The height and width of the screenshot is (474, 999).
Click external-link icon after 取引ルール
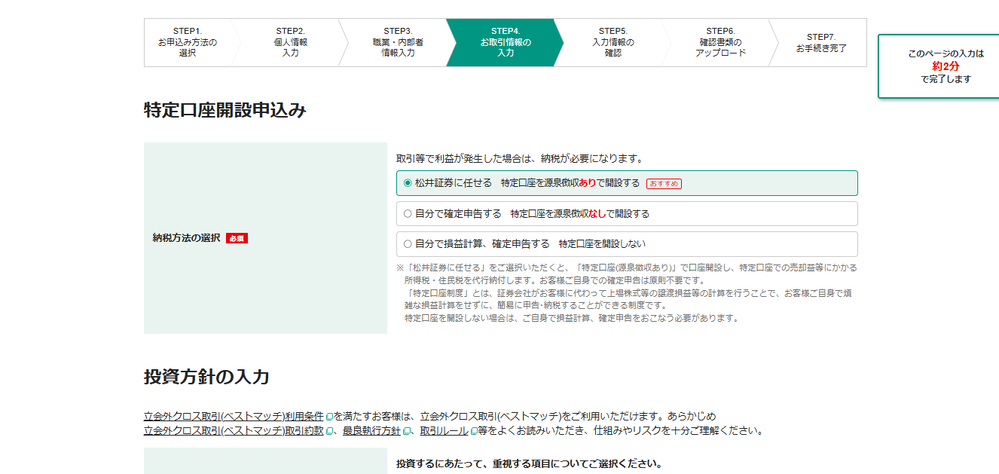coord(473,431)
